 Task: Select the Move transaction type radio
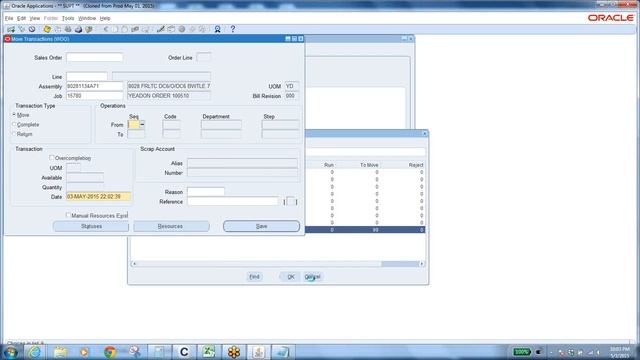pos(14,115)
